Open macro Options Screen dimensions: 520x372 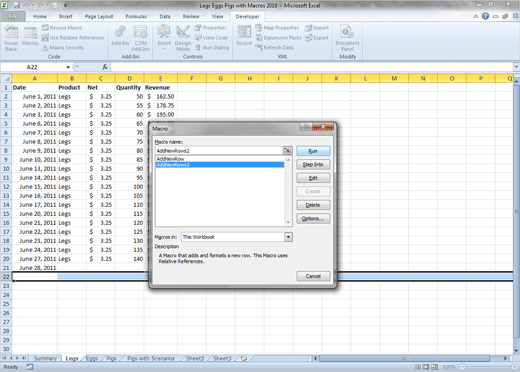(313, 219)
